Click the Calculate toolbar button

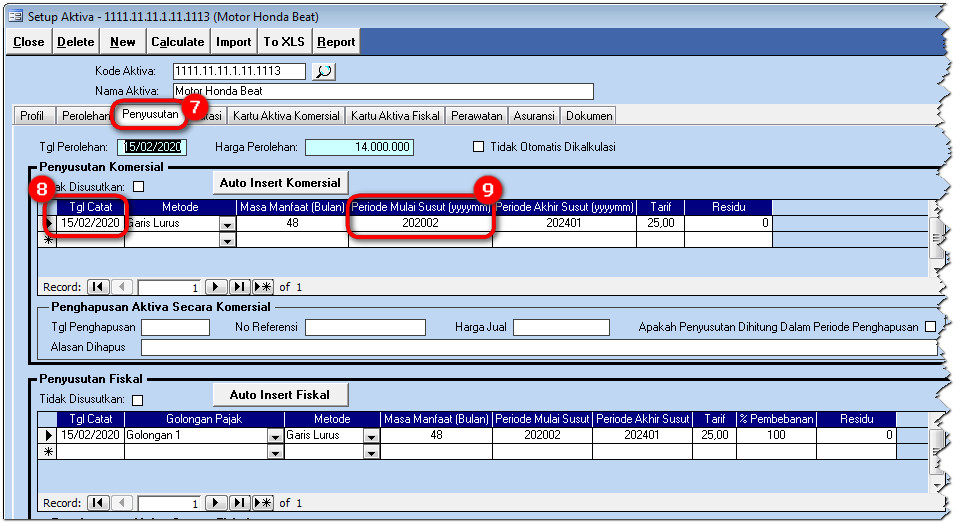tap(178, 42)
